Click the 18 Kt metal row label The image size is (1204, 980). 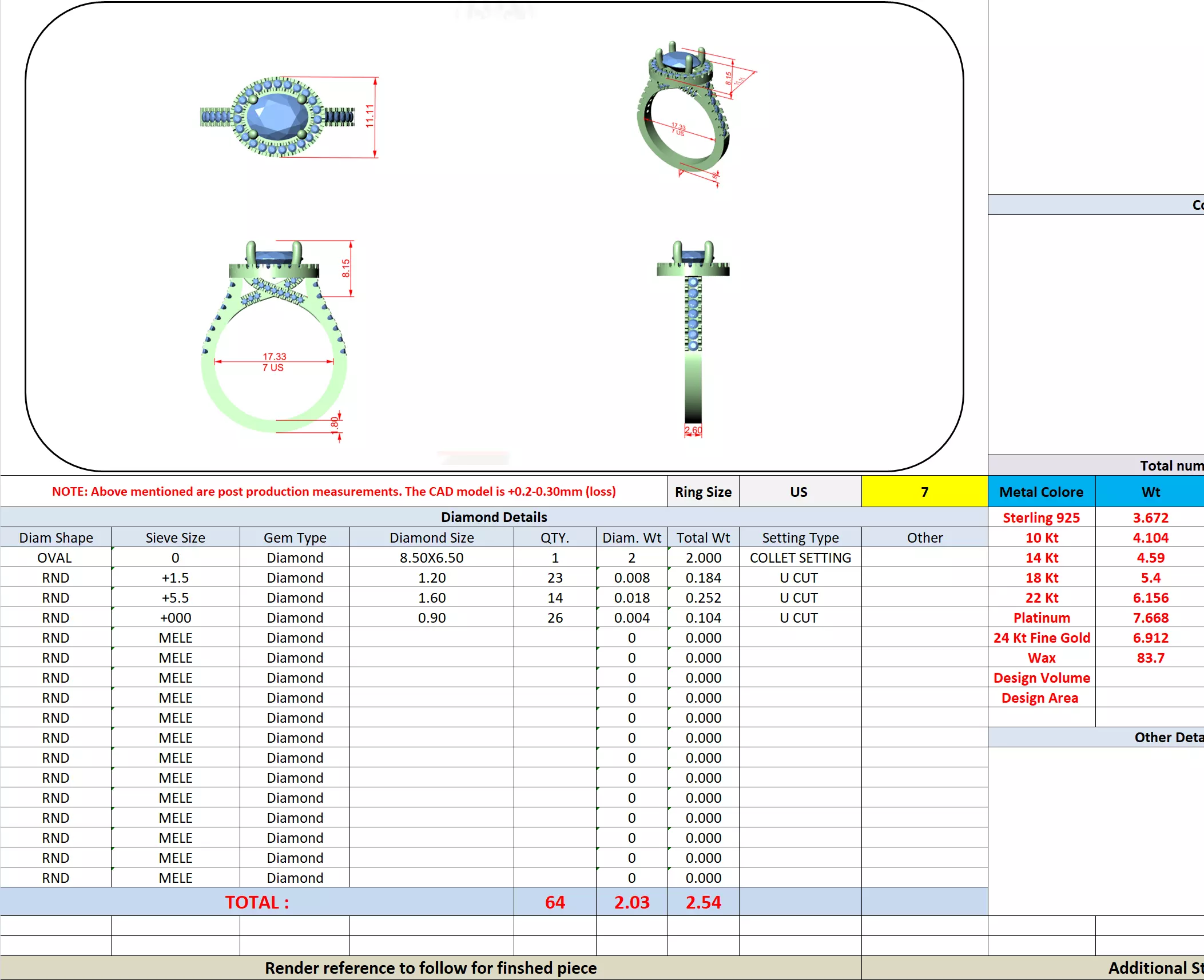click(1041, 577)
